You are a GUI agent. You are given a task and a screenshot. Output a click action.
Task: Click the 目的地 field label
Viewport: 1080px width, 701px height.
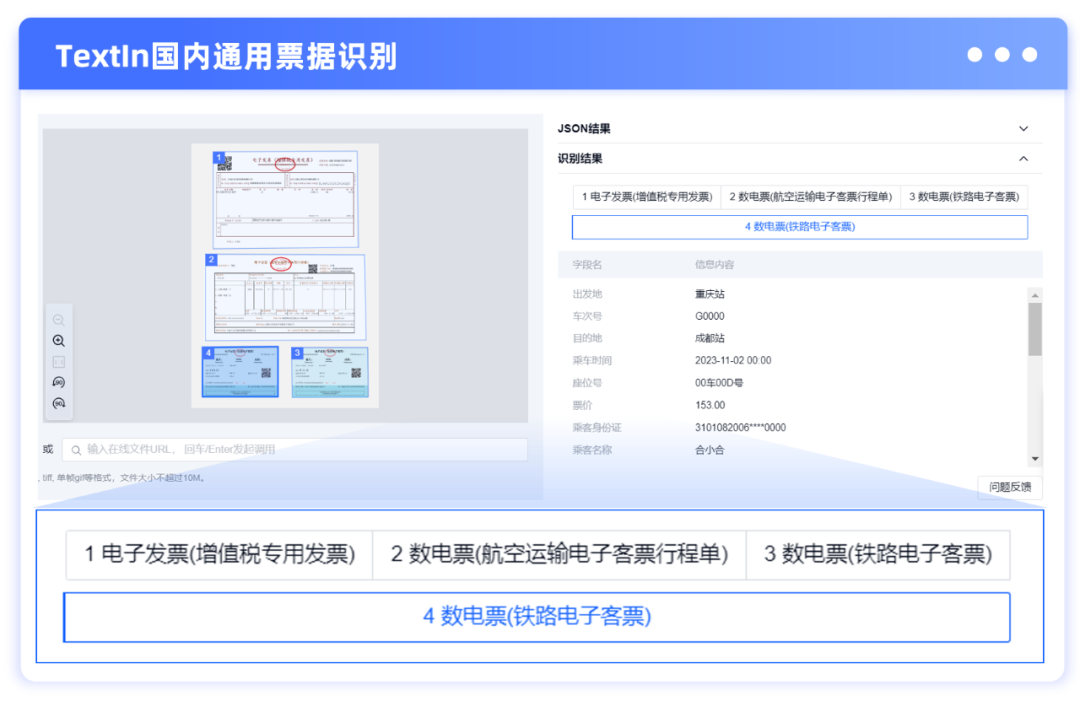(x=587, y=338)
